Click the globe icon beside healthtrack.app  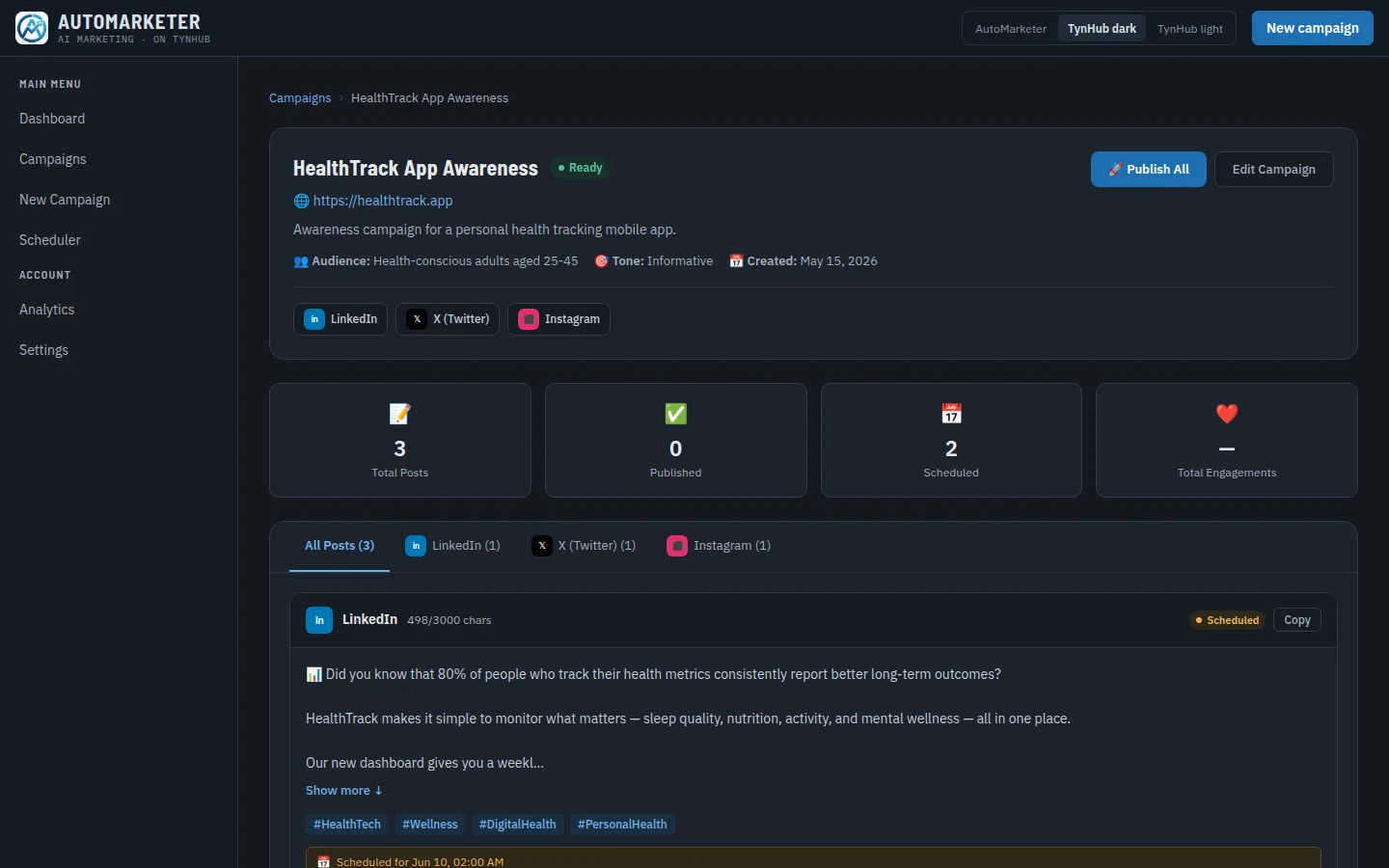point(301,201)
